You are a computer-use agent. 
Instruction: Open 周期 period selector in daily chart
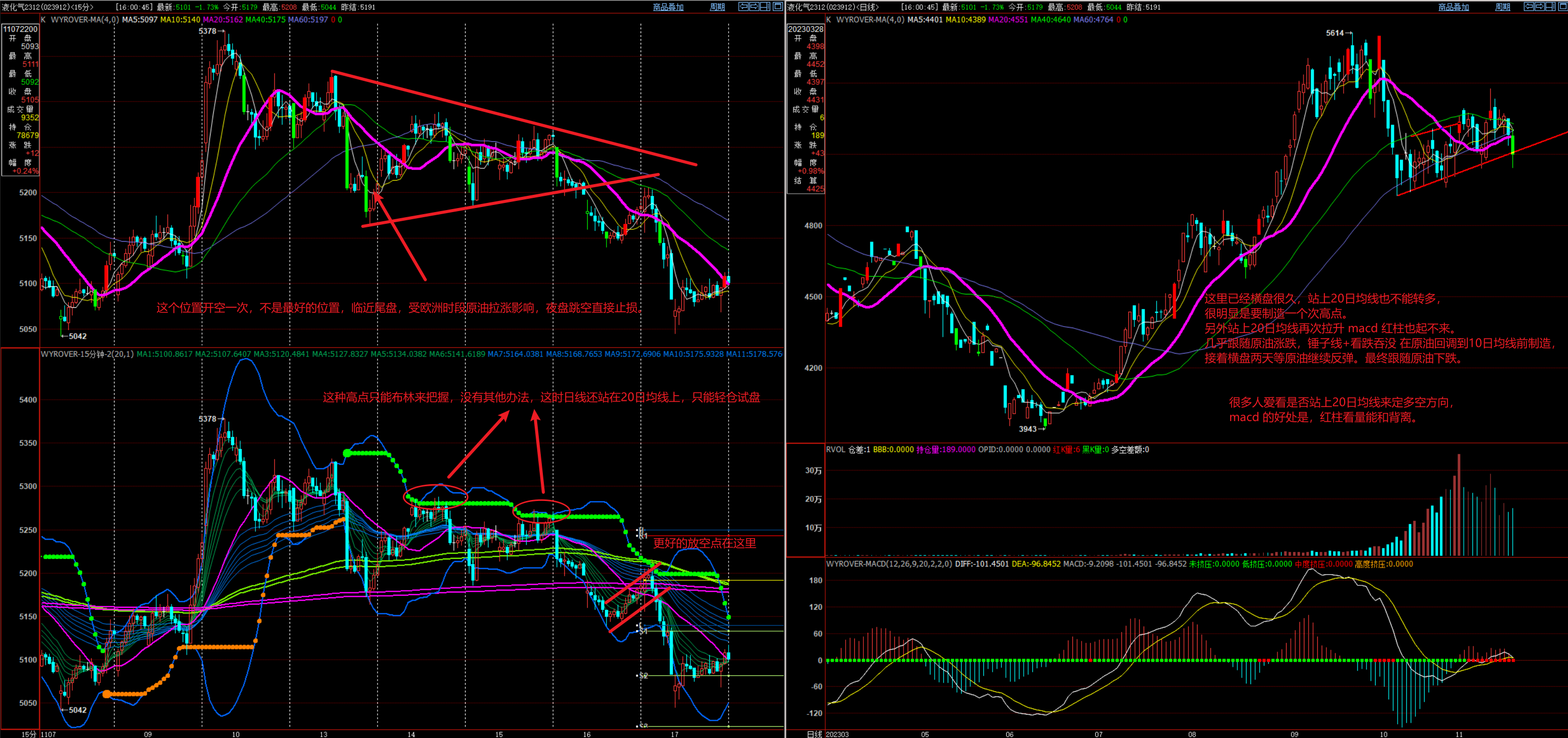click(1502, 7)
